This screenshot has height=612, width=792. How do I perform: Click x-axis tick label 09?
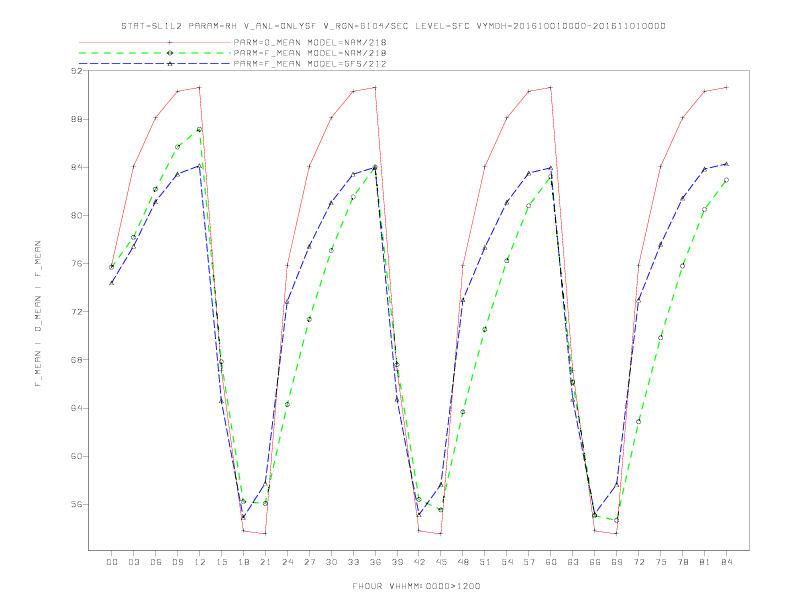click(x=177, y=562)
